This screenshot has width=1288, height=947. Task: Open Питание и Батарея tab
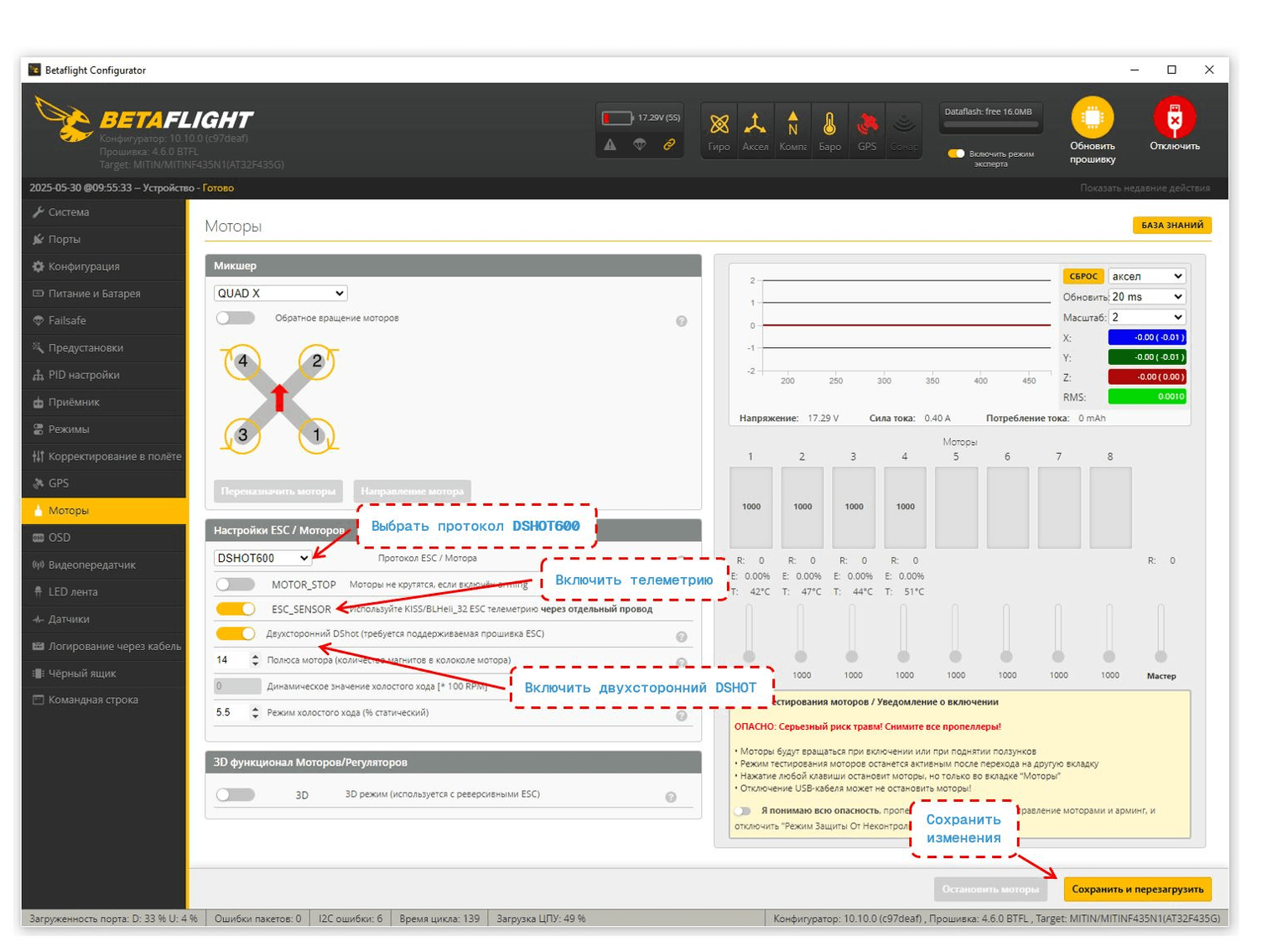pos(104,294)
